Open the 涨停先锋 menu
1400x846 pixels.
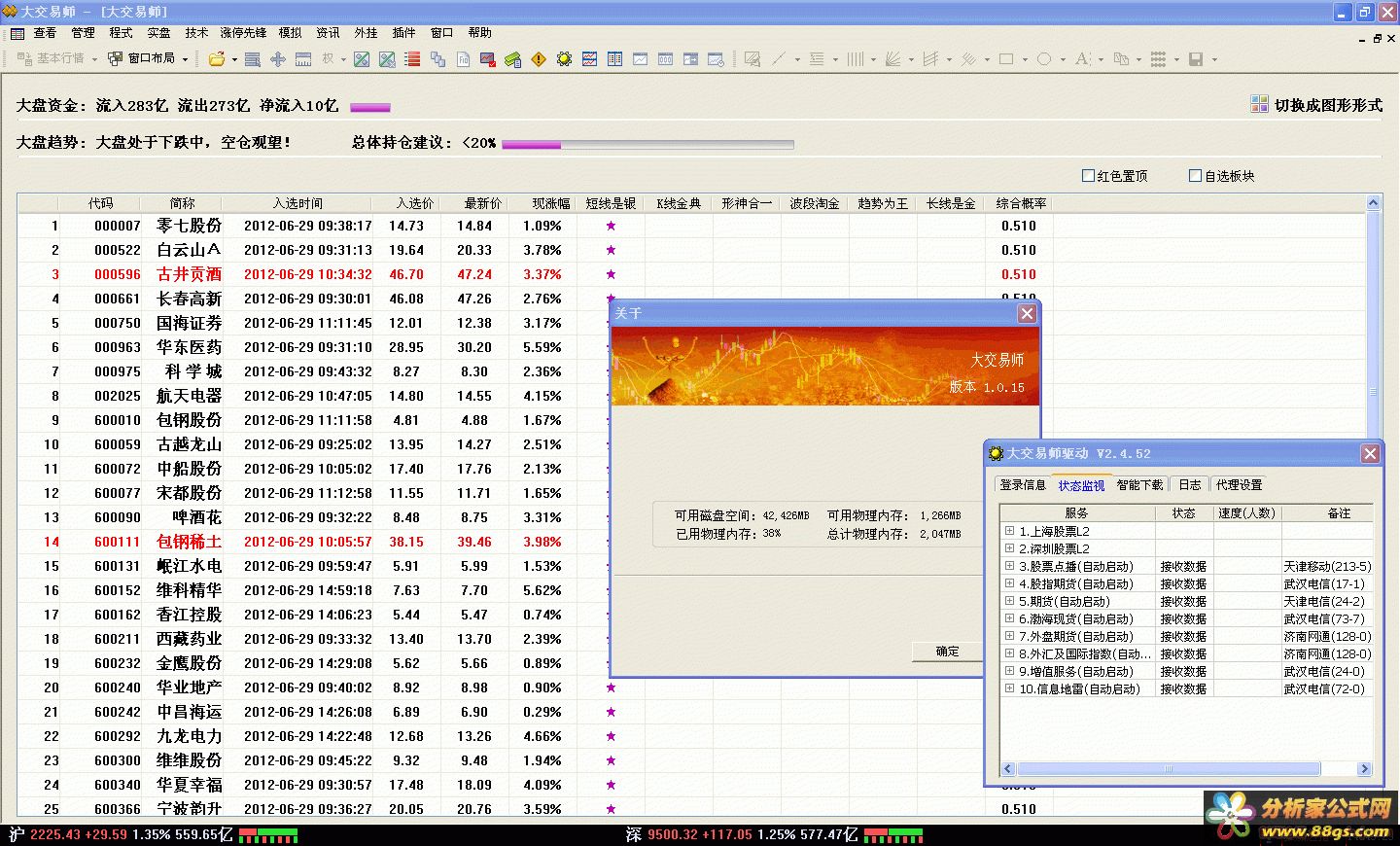(x=243, y=33)
